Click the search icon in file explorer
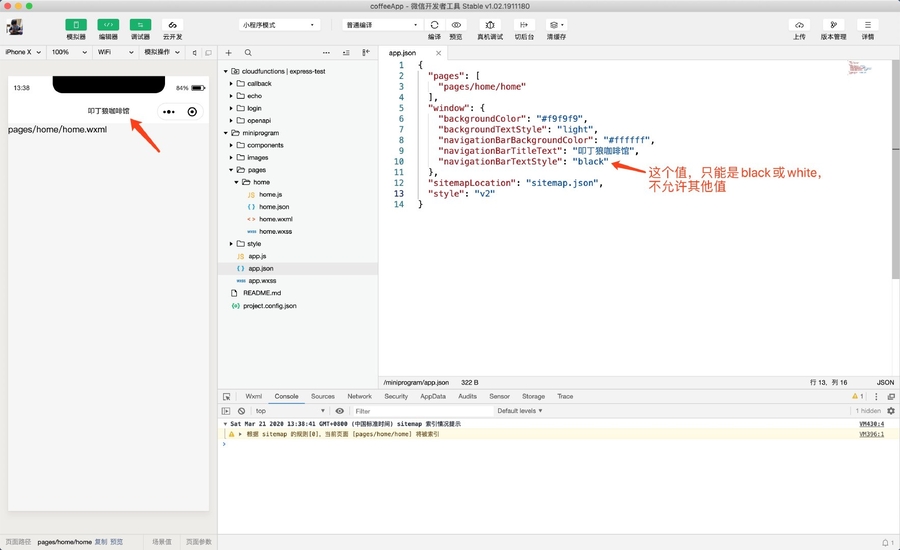This screenshot has width=900, height=550. 248,52
